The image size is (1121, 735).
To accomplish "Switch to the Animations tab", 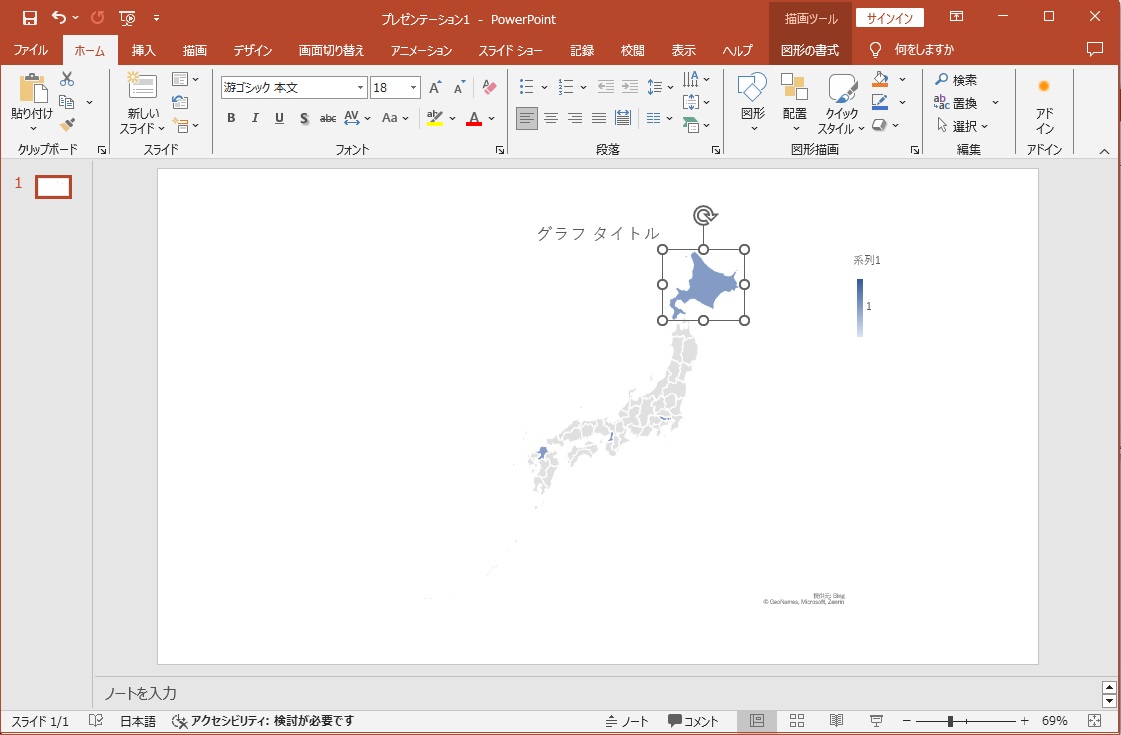I will [421, 50].
